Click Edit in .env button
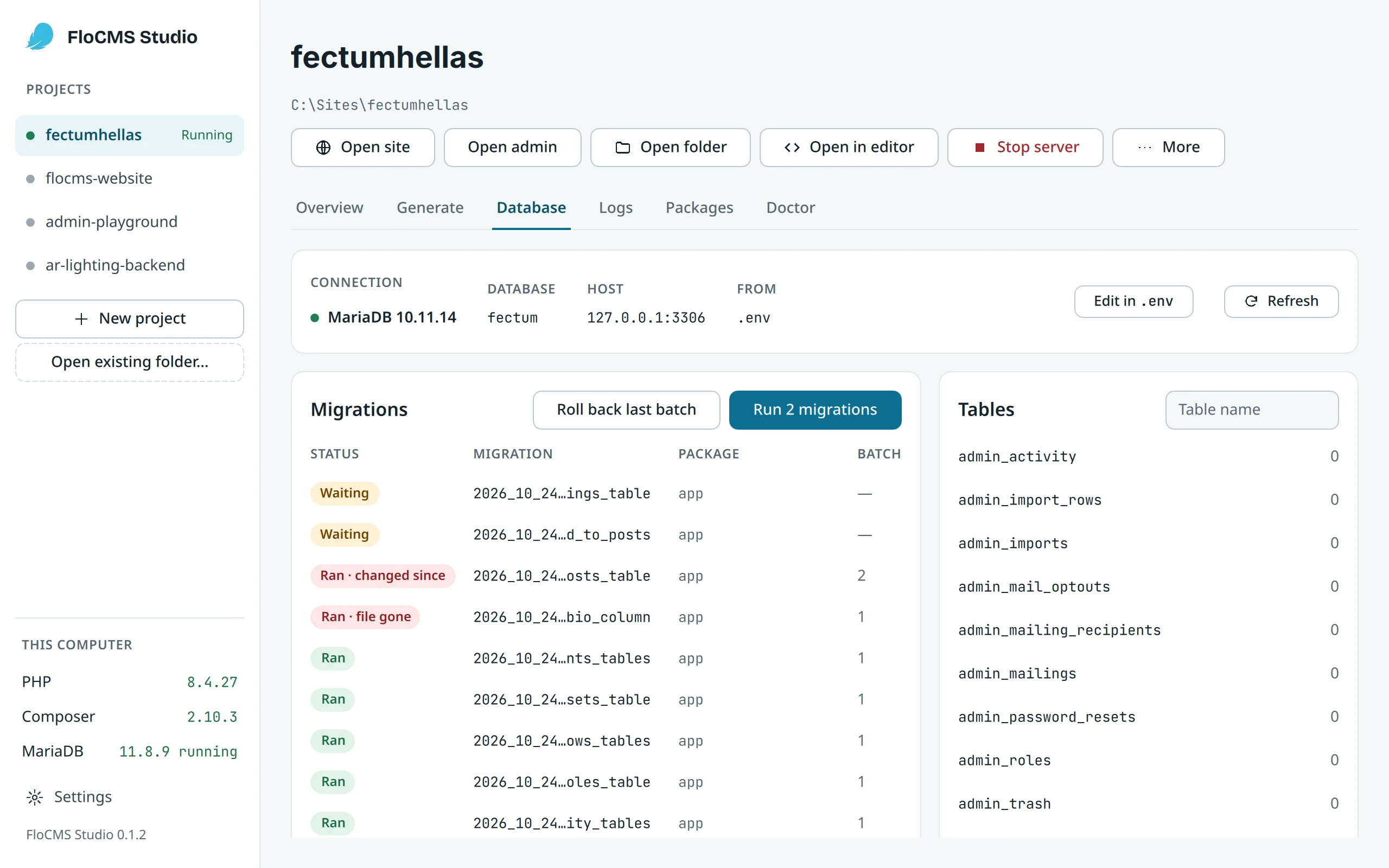Screen dimensions: 1389x868 pos(1133,301)
